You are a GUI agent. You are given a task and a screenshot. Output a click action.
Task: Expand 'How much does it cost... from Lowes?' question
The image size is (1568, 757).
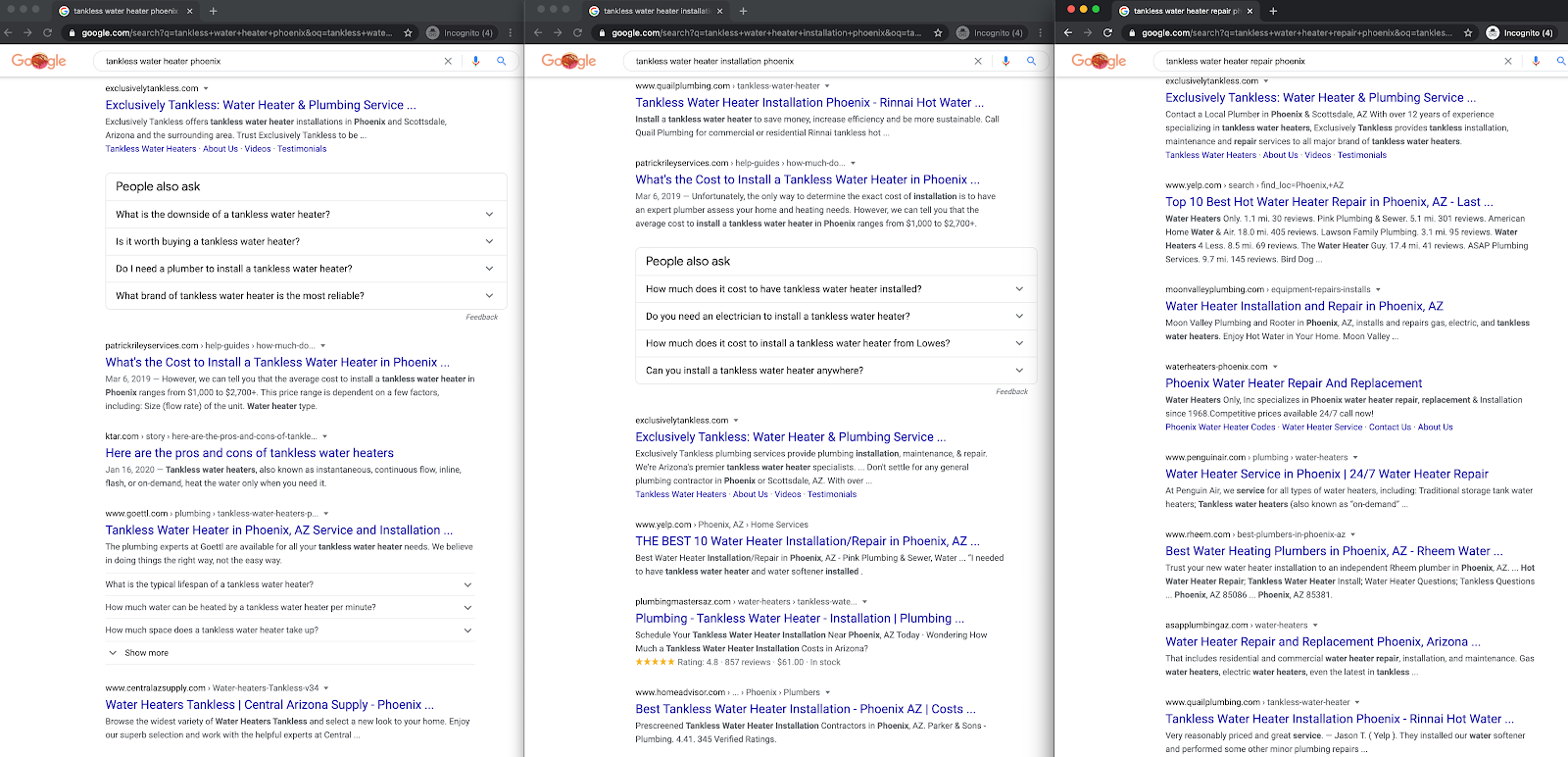[x=836, y=343]
